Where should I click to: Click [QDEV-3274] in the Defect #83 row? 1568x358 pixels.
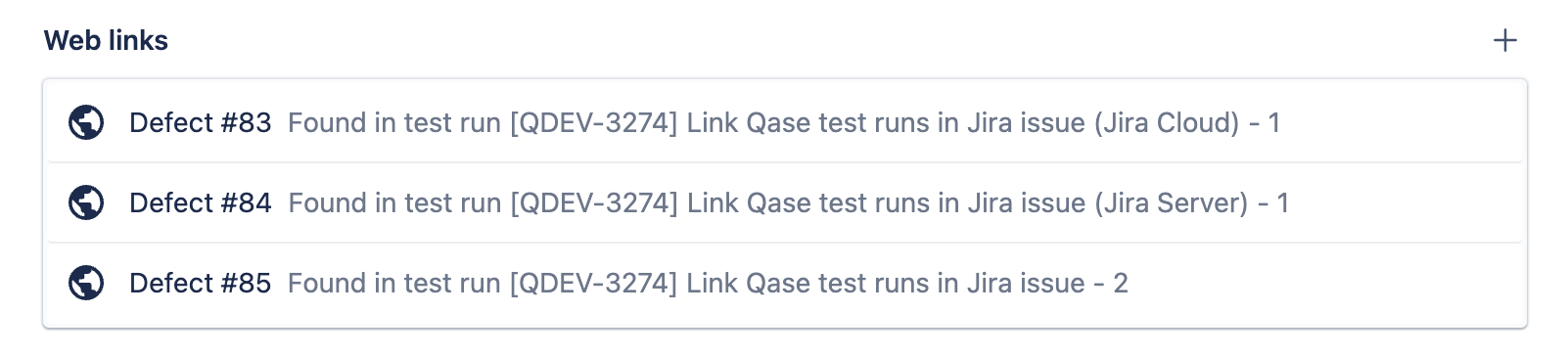point(593,122)
